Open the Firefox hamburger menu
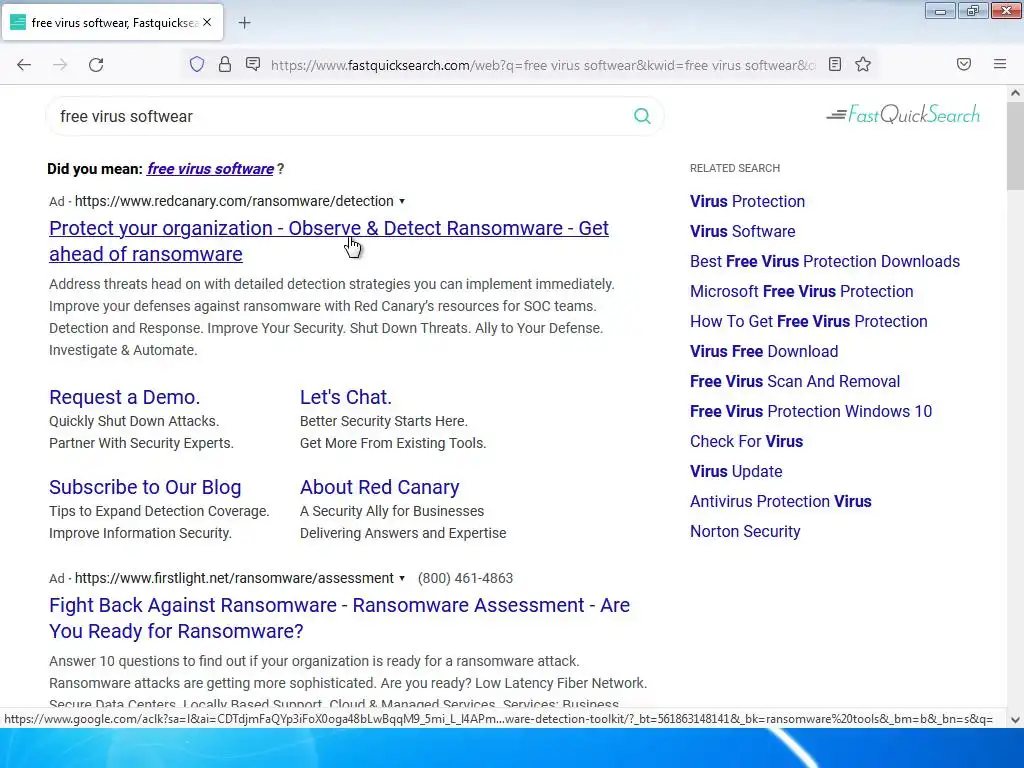1024x768 pixels. tap(1000, 64)
